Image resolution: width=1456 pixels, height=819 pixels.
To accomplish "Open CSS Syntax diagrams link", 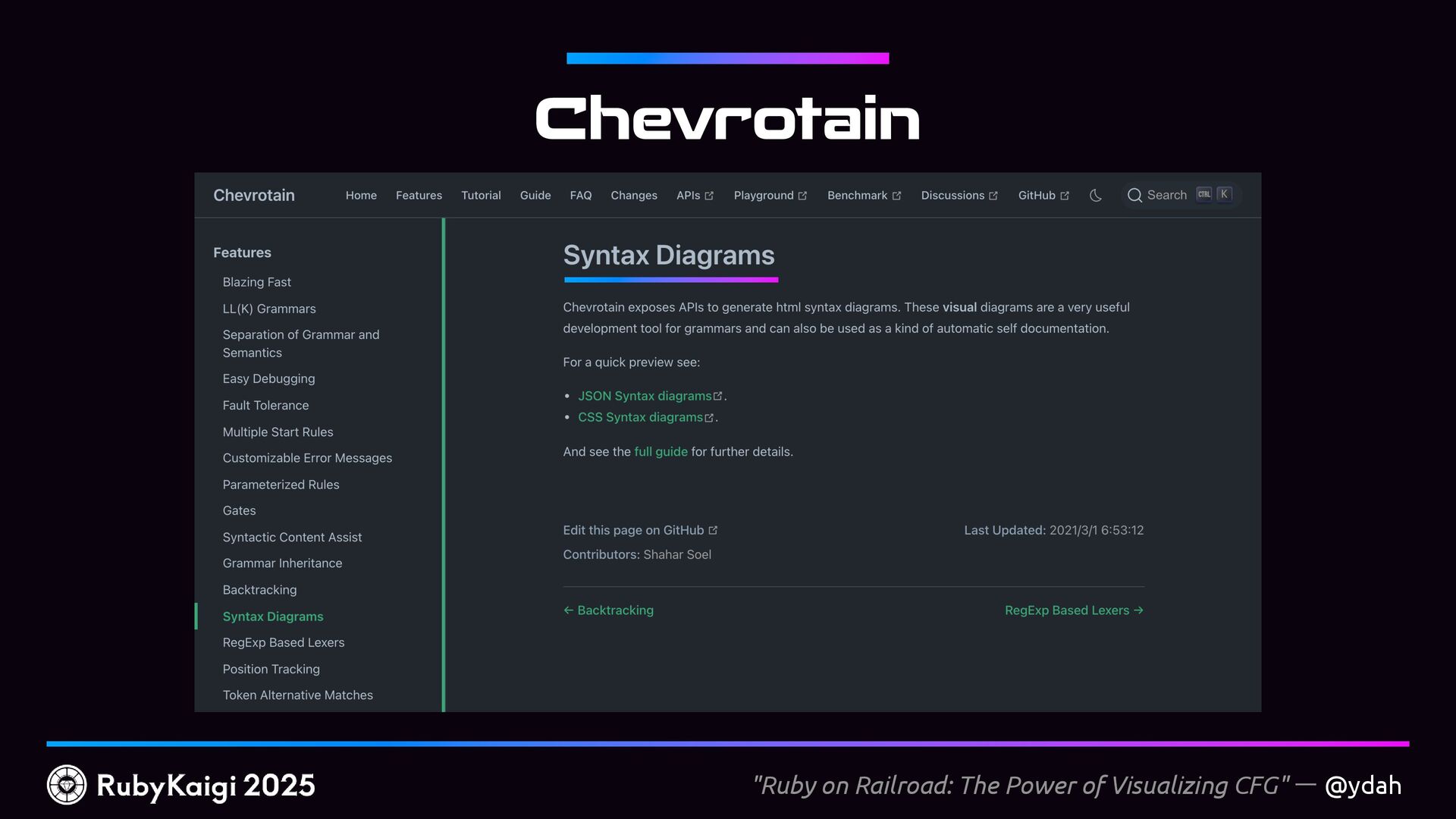I will pyautogui.click(x=640, y=417).
